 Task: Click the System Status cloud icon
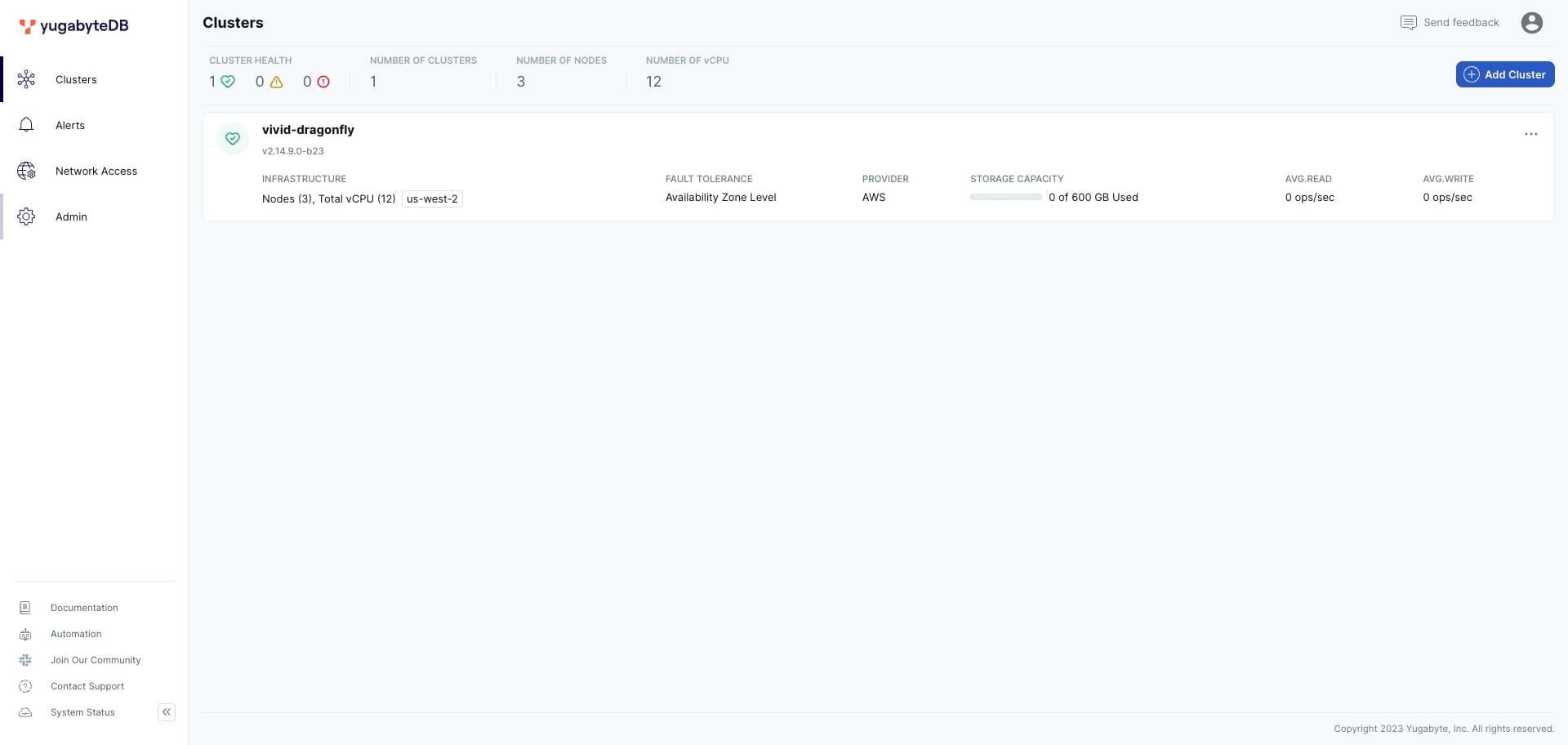25,712
